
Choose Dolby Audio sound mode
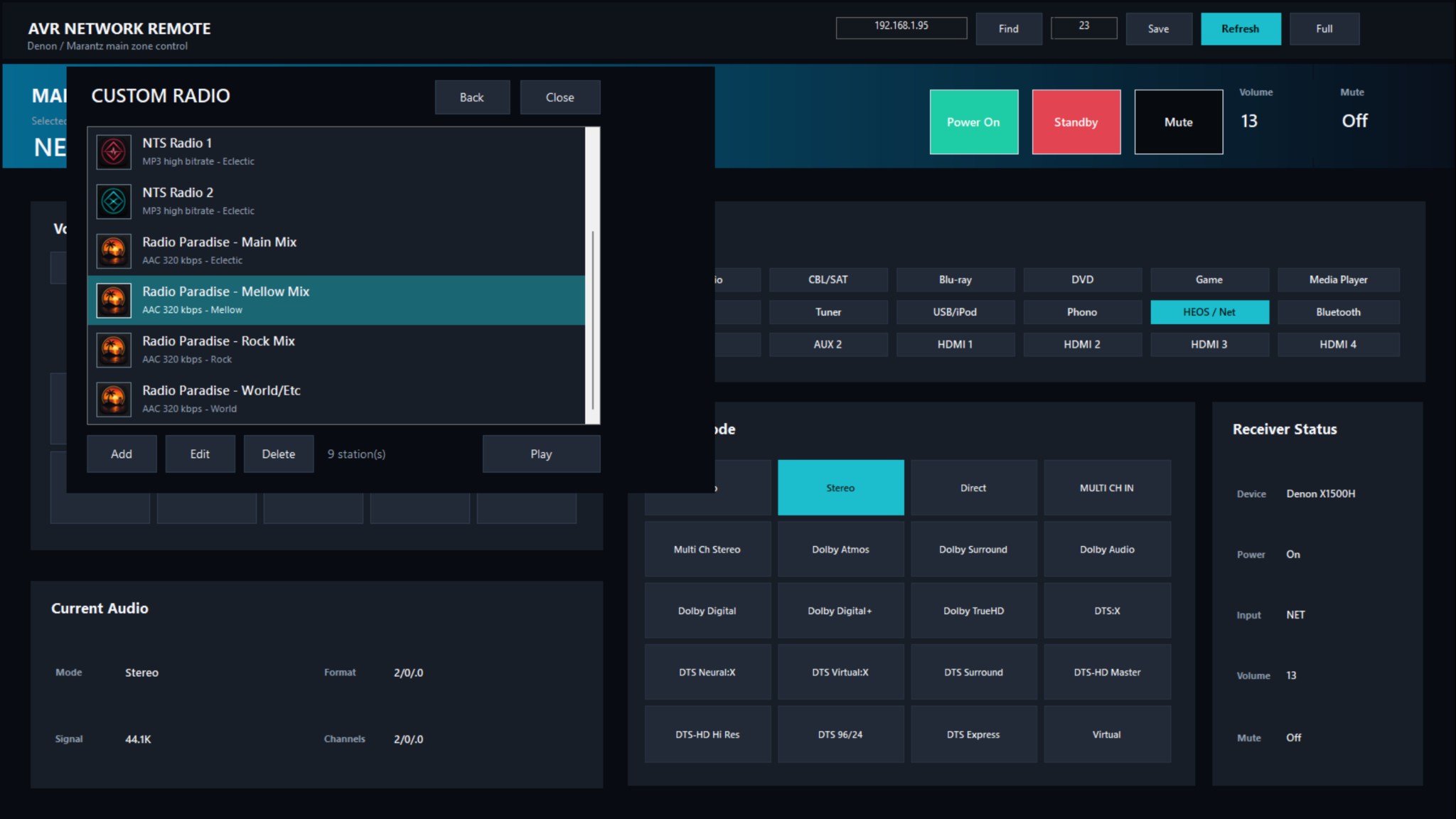1108,550
